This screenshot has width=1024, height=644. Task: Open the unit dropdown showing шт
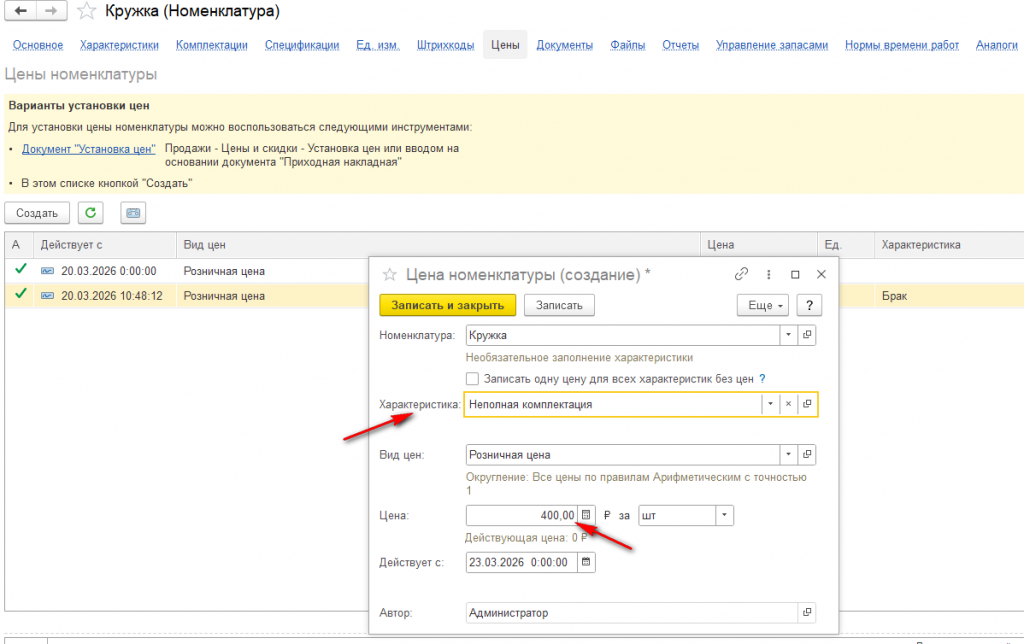tap(724, 515)
